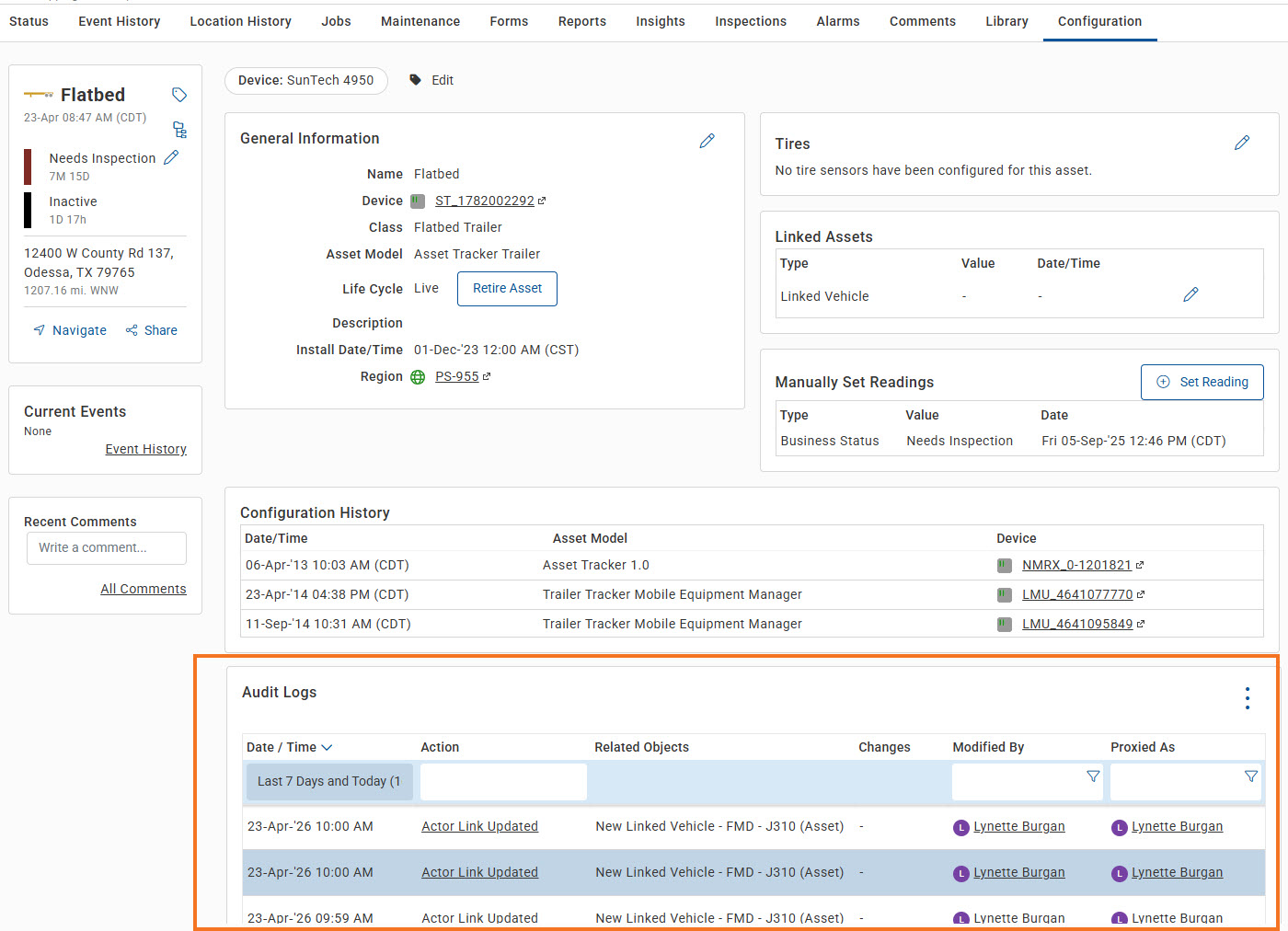Edit the Linked Vehicle row pencil
The width and height of the screenshot is (1288, 931).
1190,294
